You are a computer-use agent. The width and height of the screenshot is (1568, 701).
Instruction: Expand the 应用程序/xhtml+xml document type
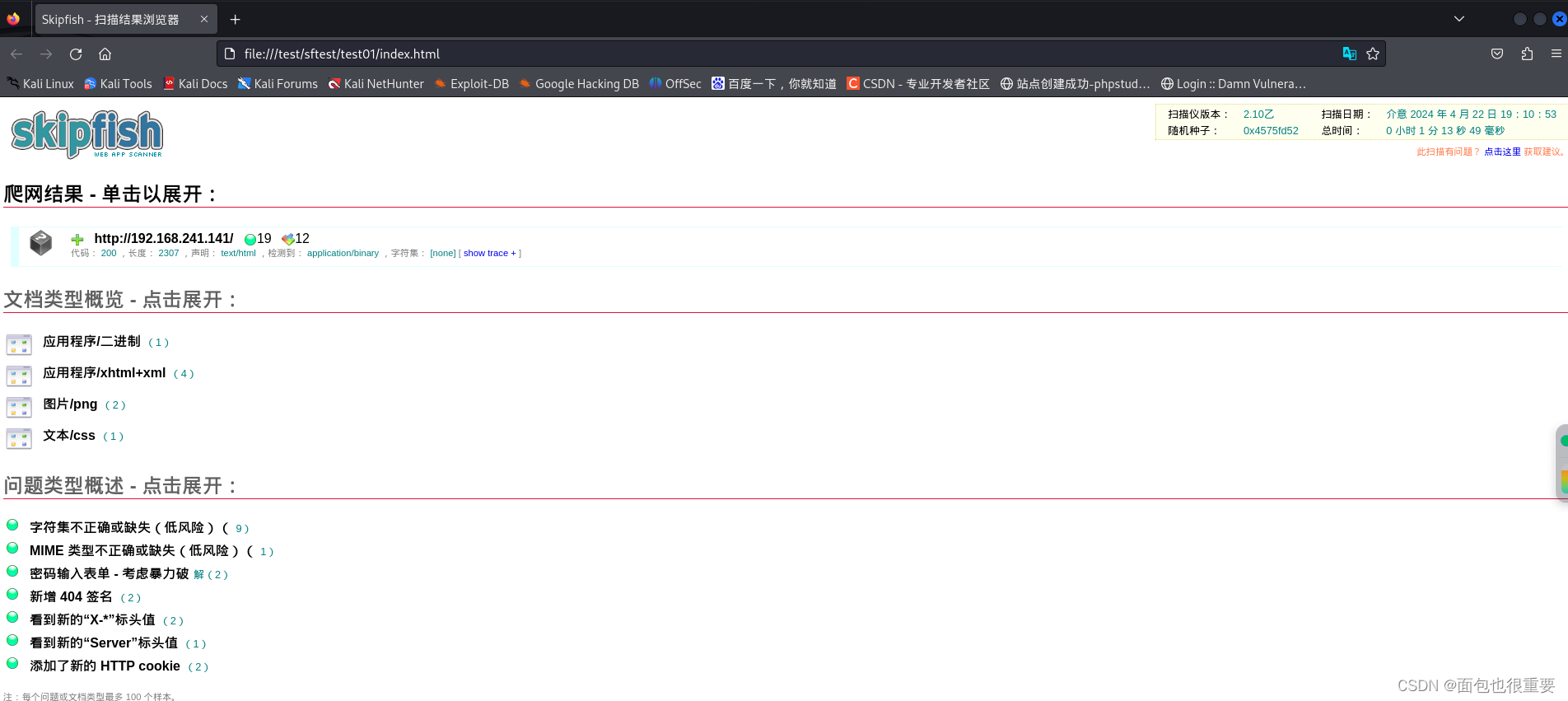click(105, 373)
